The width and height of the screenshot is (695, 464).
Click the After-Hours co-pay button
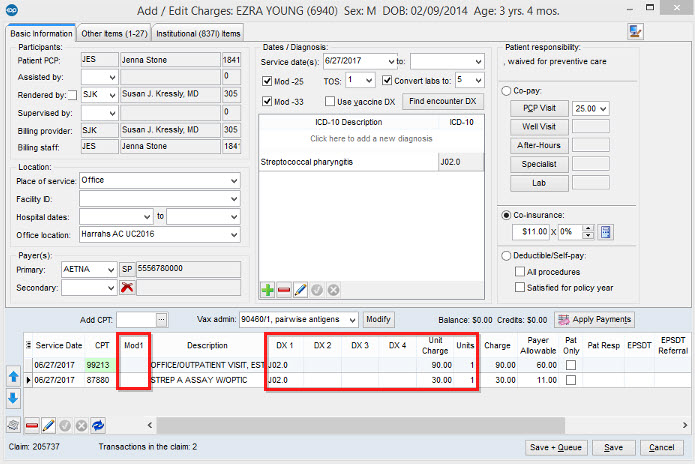click(539, 145)
